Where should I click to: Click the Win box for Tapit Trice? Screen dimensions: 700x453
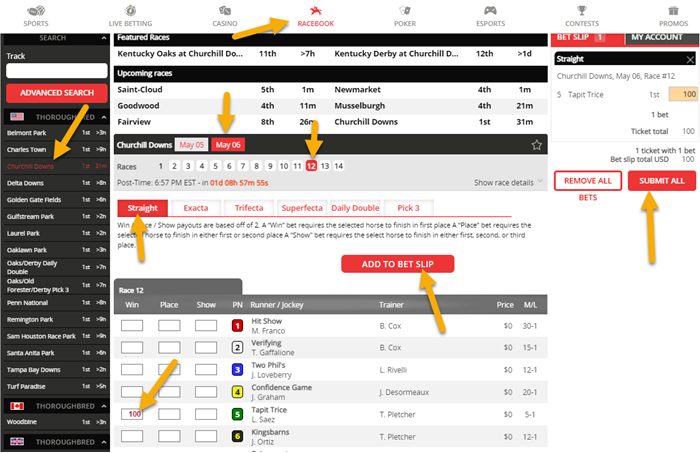click(132, 414)
